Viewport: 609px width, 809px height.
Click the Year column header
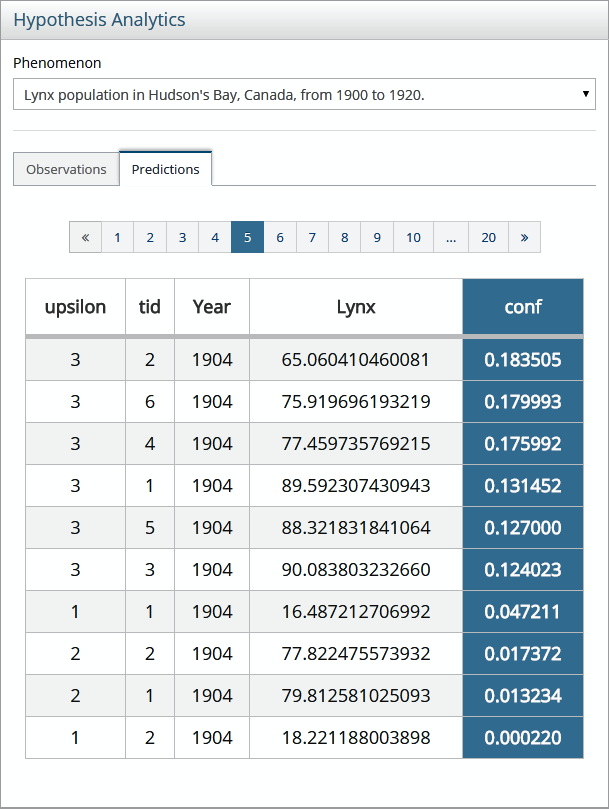212,307
